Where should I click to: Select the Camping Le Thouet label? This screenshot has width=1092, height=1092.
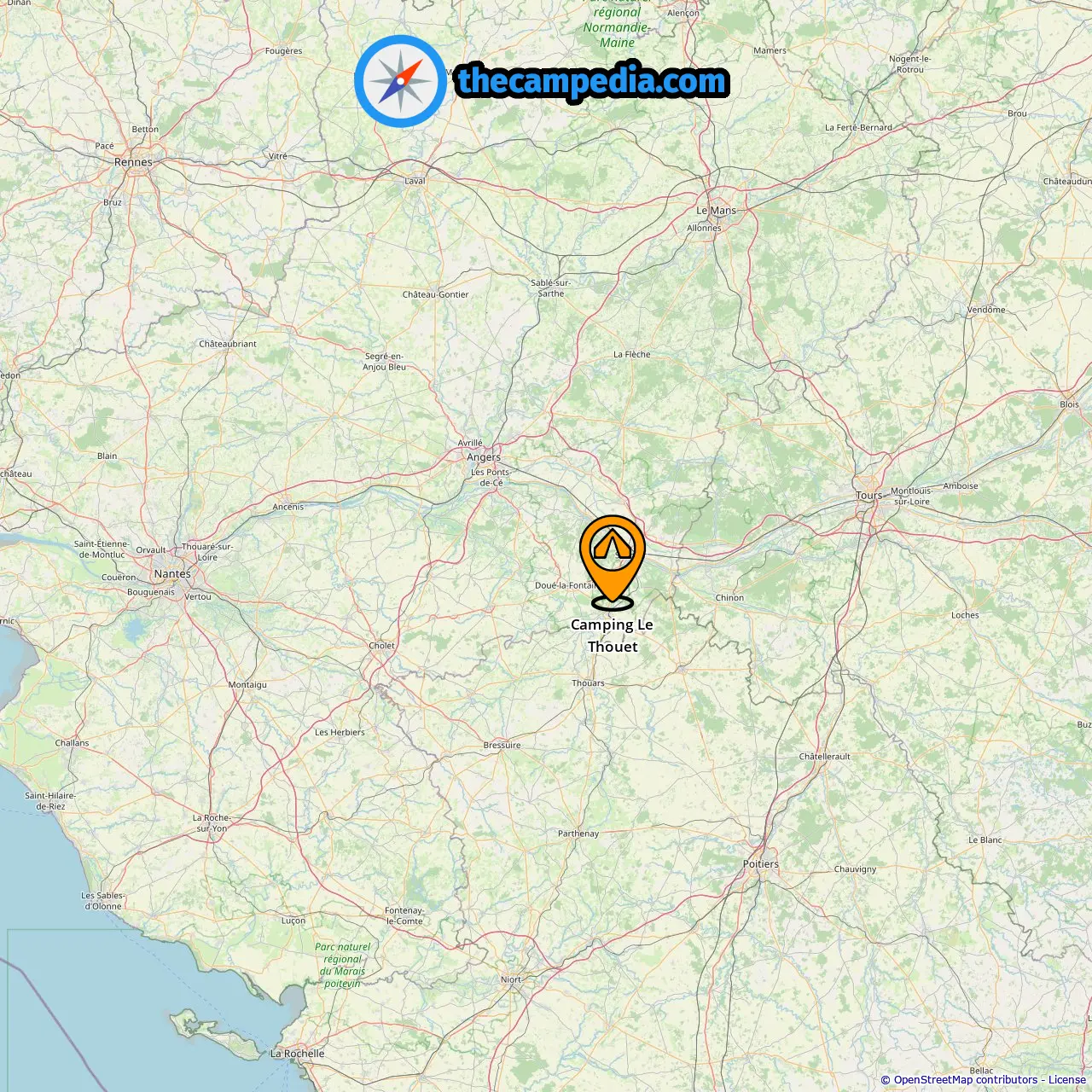pos(613,636)
